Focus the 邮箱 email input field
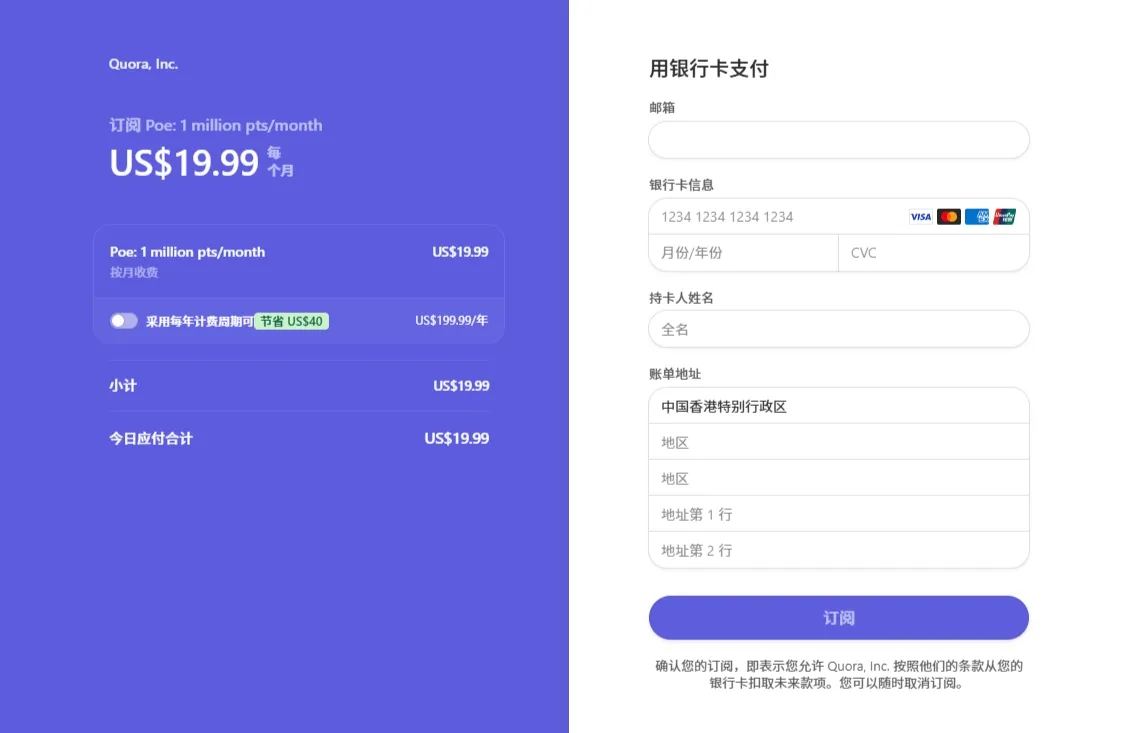This screenshot has height=733, width=1128. pos(838,140)
